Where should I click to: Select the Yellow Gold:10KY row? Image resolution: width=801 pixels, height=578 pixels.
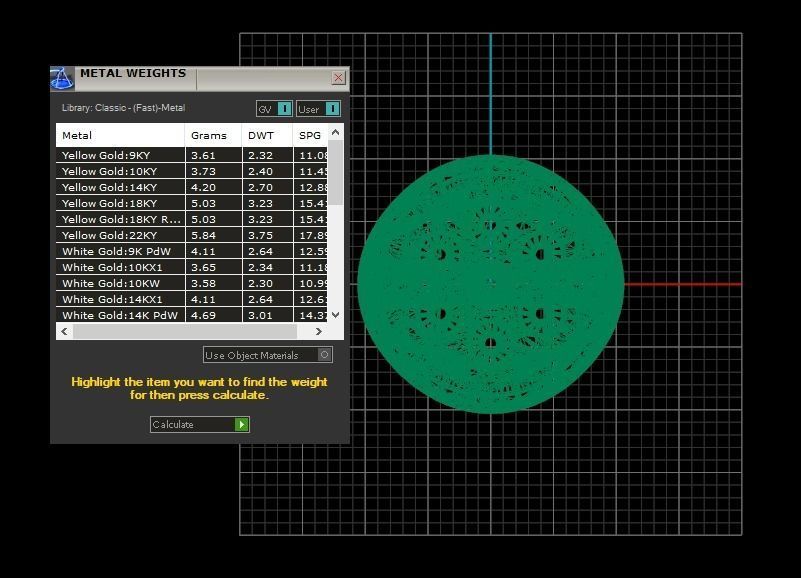(x=192, y=171)
